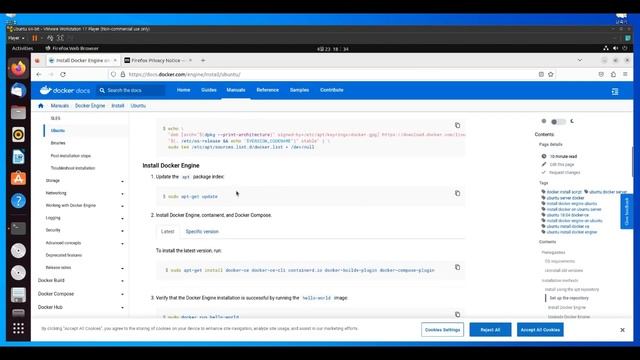This screenshot has width=640, height=360.
Task: Open the Terminal from the dock
Action: (x=18, y=228)
